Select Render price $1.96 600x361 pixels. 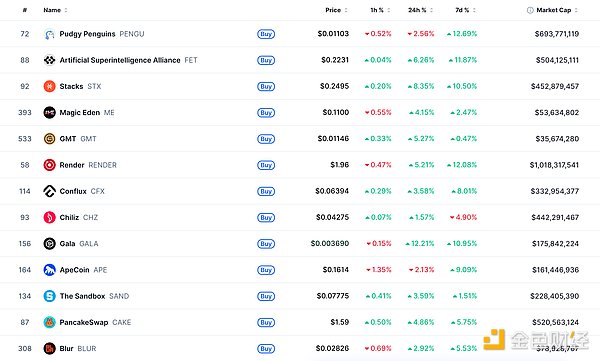click(340, 165)
